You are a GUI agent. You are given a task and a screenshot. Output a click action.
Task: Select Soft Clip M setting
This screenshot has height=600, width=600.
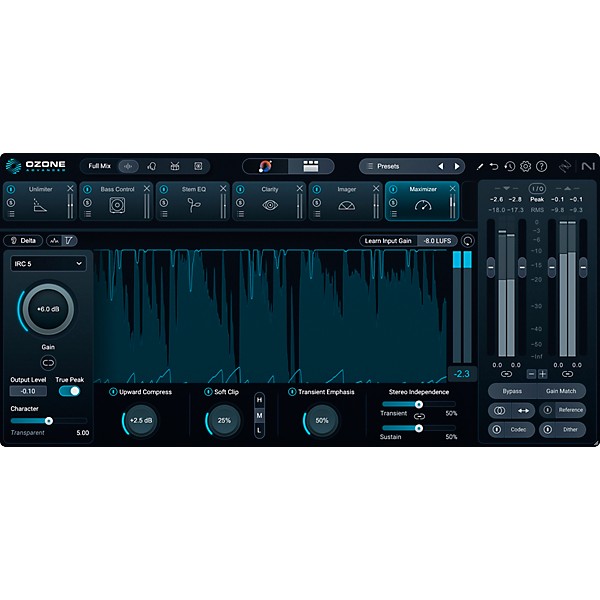click(259, 415)
